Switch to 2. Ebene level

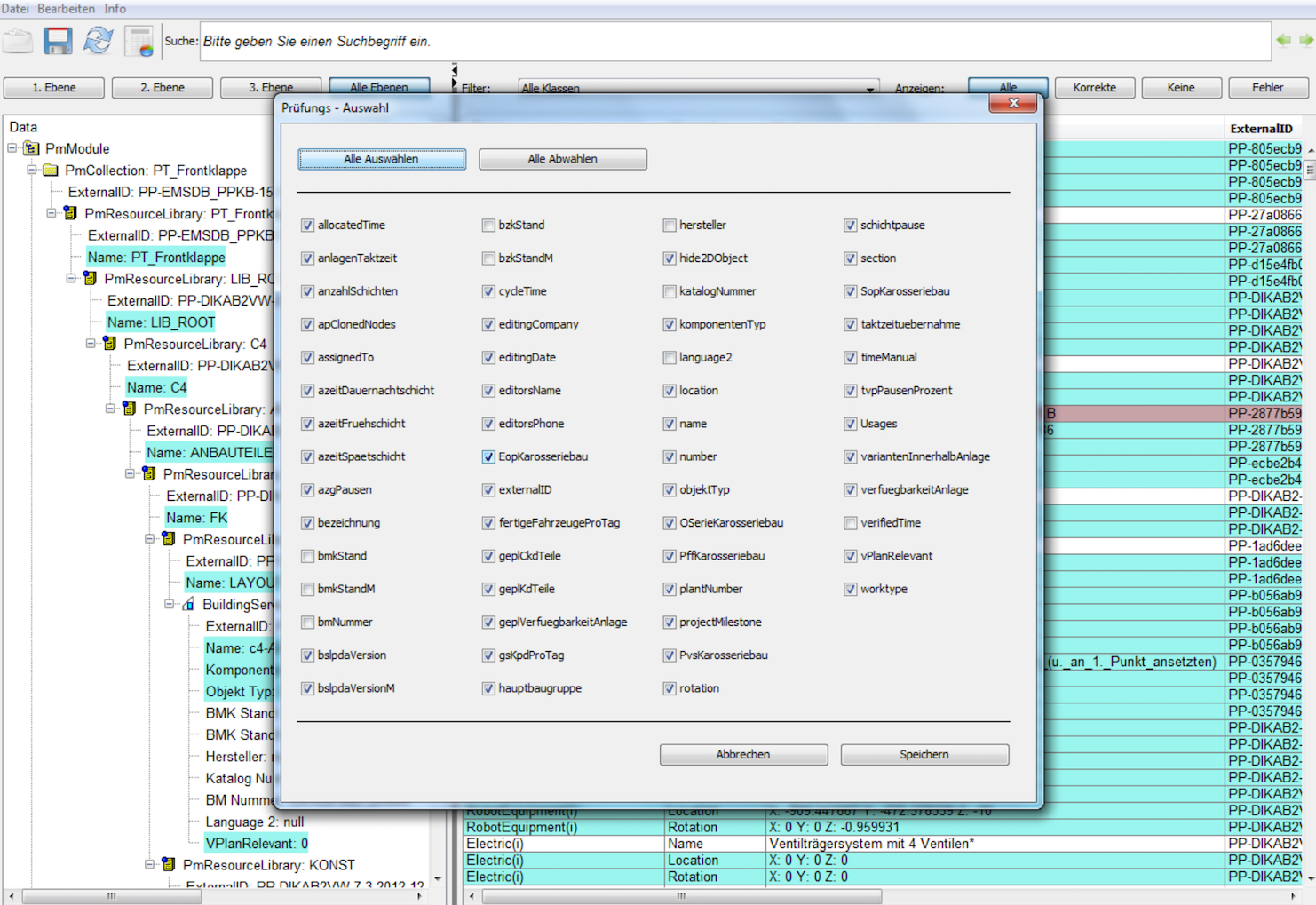click(x=163, y=88)
